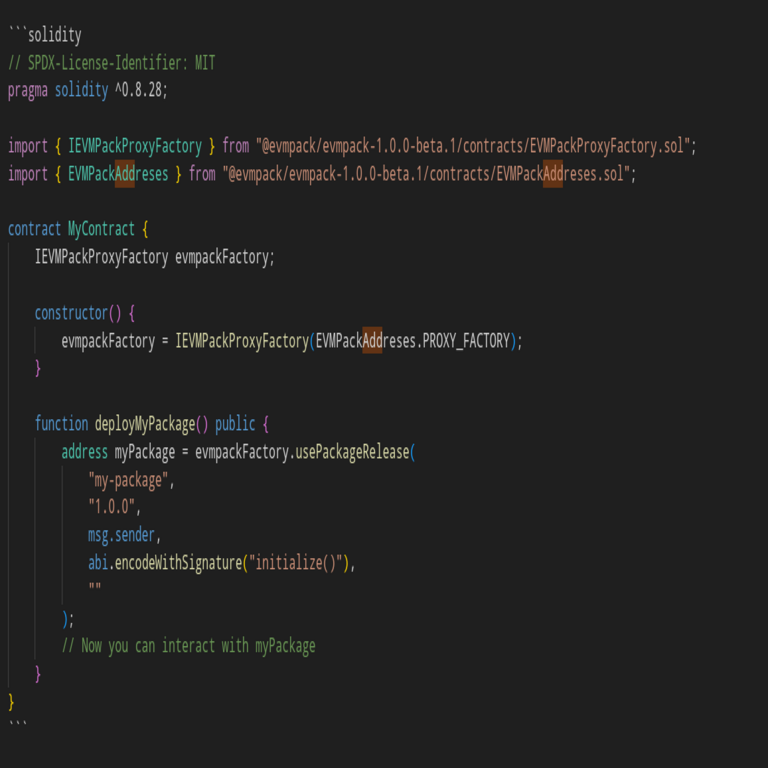Viewport: 768px width, 768px height.
Task: Click the "evmpackFactory;" state variable declaration
Action: point(224,257)
